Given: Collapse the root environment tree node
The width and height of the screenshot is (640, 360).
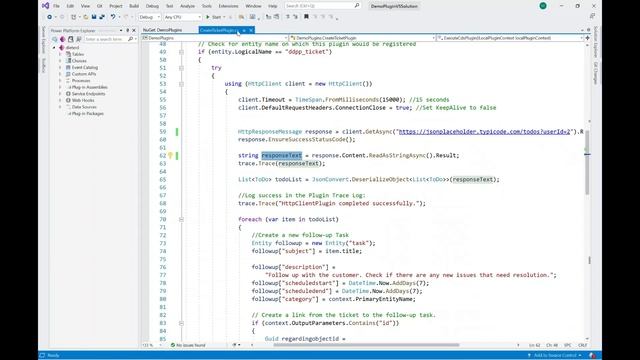Looking at the screenshot, I should pos(54,48).
